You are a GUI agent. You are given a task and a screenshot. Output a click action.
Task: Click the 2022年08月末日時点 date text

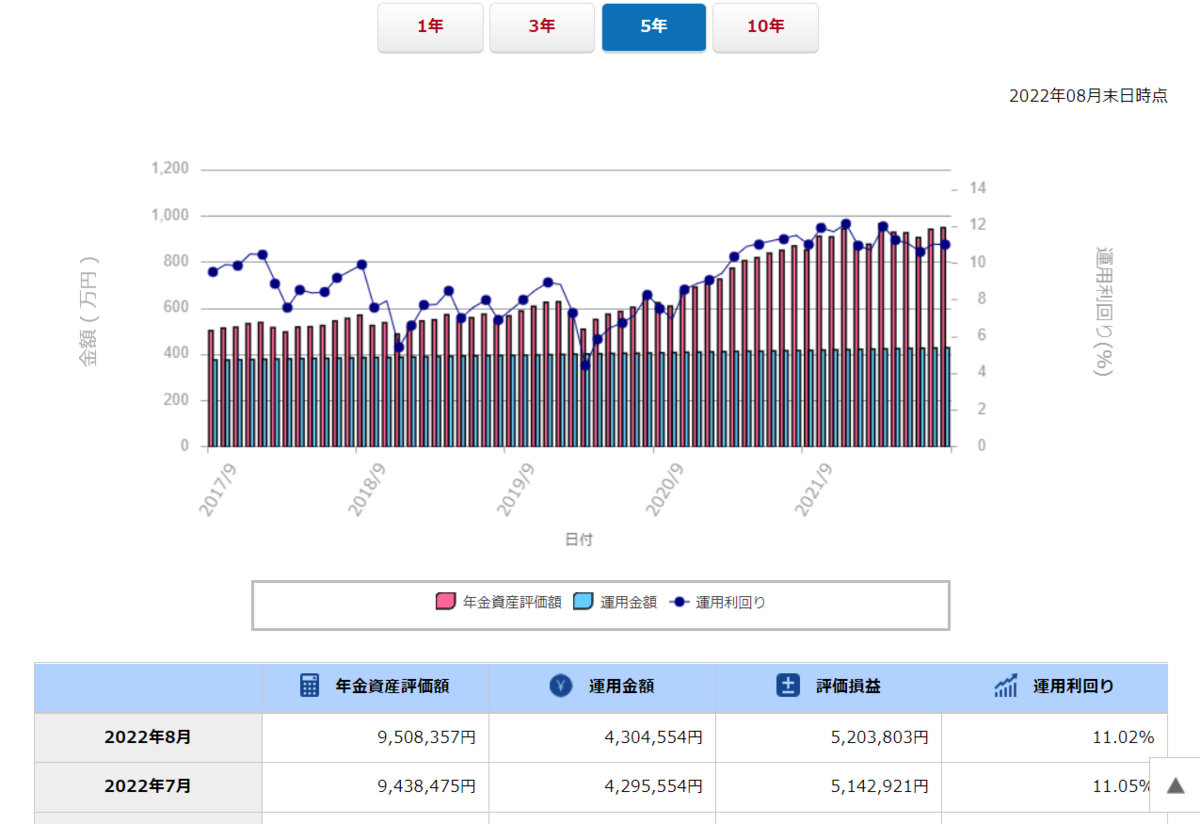tap(1088, 96)
